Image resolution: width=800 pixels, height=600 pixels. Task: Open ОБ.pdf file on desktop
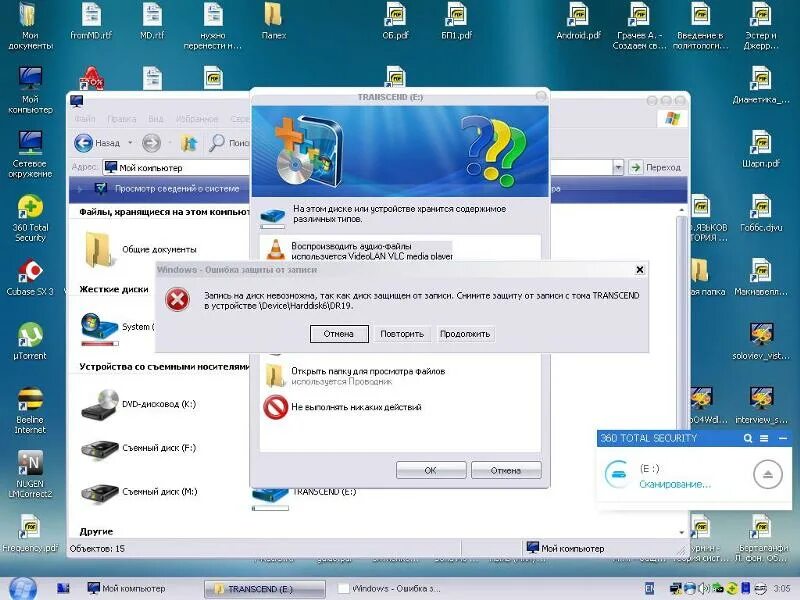pos(395,21)
